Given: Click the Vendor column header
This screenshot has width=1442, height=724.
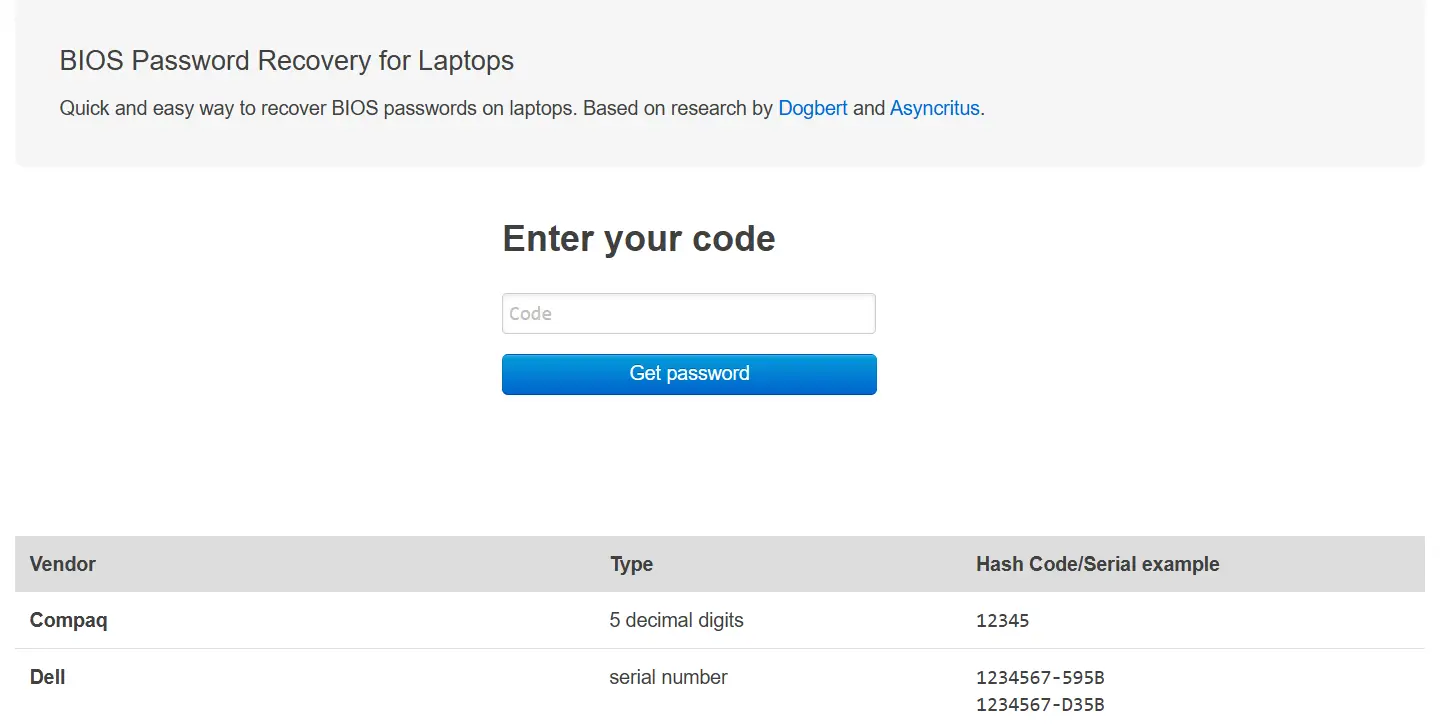Looking at the screenshot, I should pyautogui.click(x=63, y=564).
